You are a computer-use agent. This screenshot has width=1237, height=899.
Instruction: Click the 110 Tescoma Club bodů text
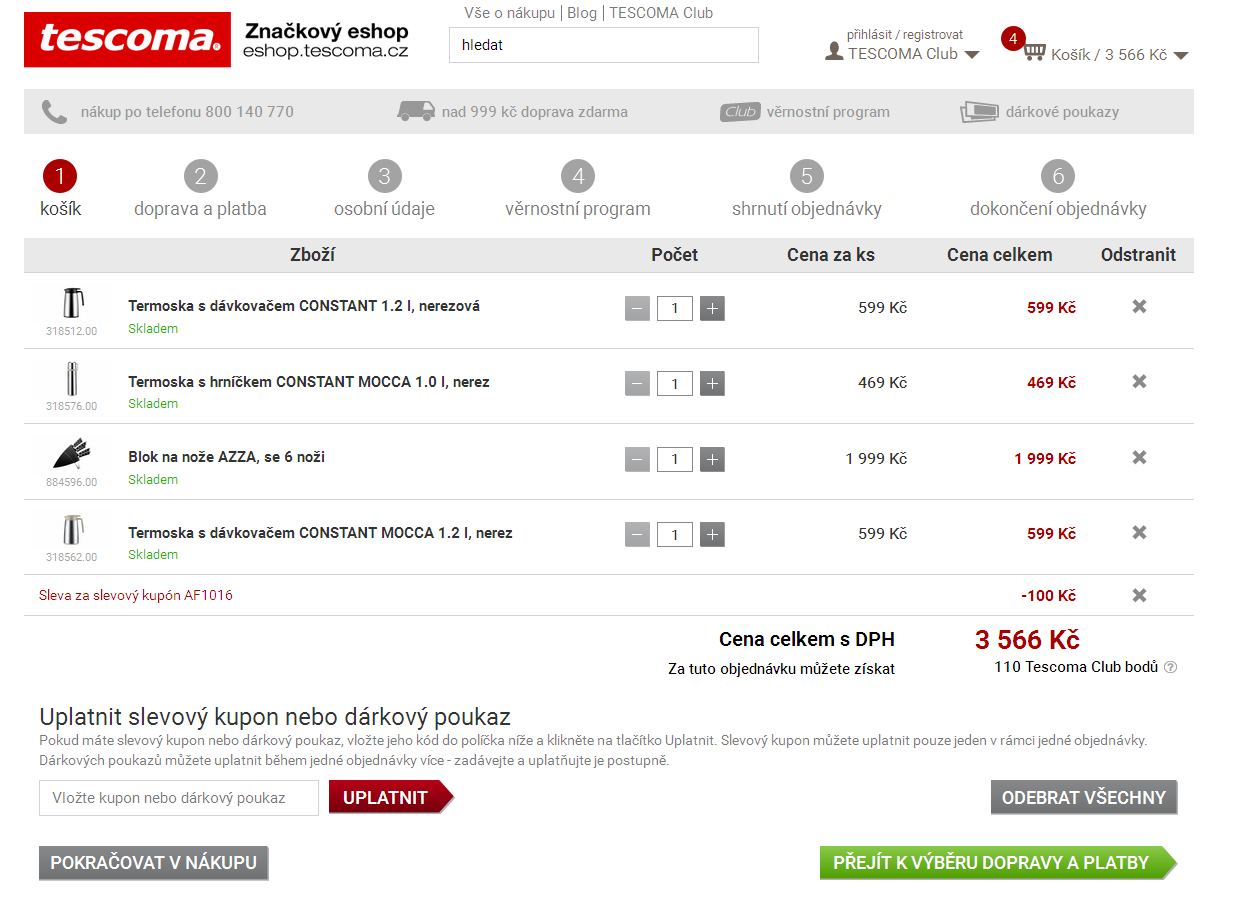(1076, 667)
